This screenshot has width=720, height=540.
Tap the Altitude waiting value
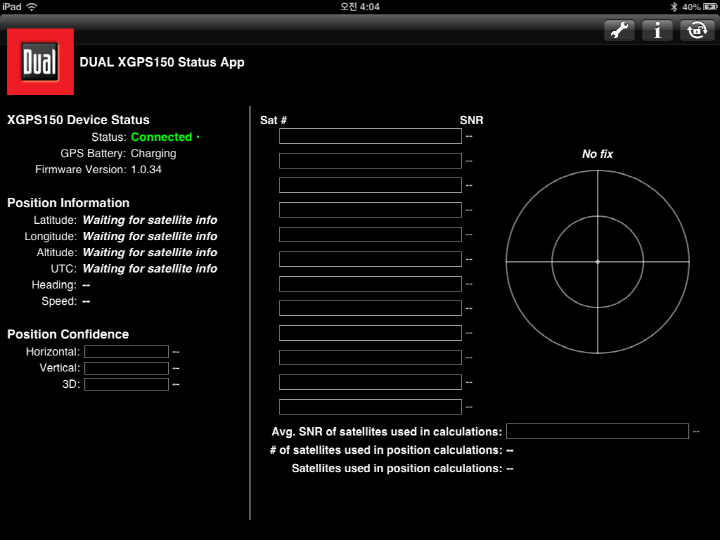pos(150,252)
